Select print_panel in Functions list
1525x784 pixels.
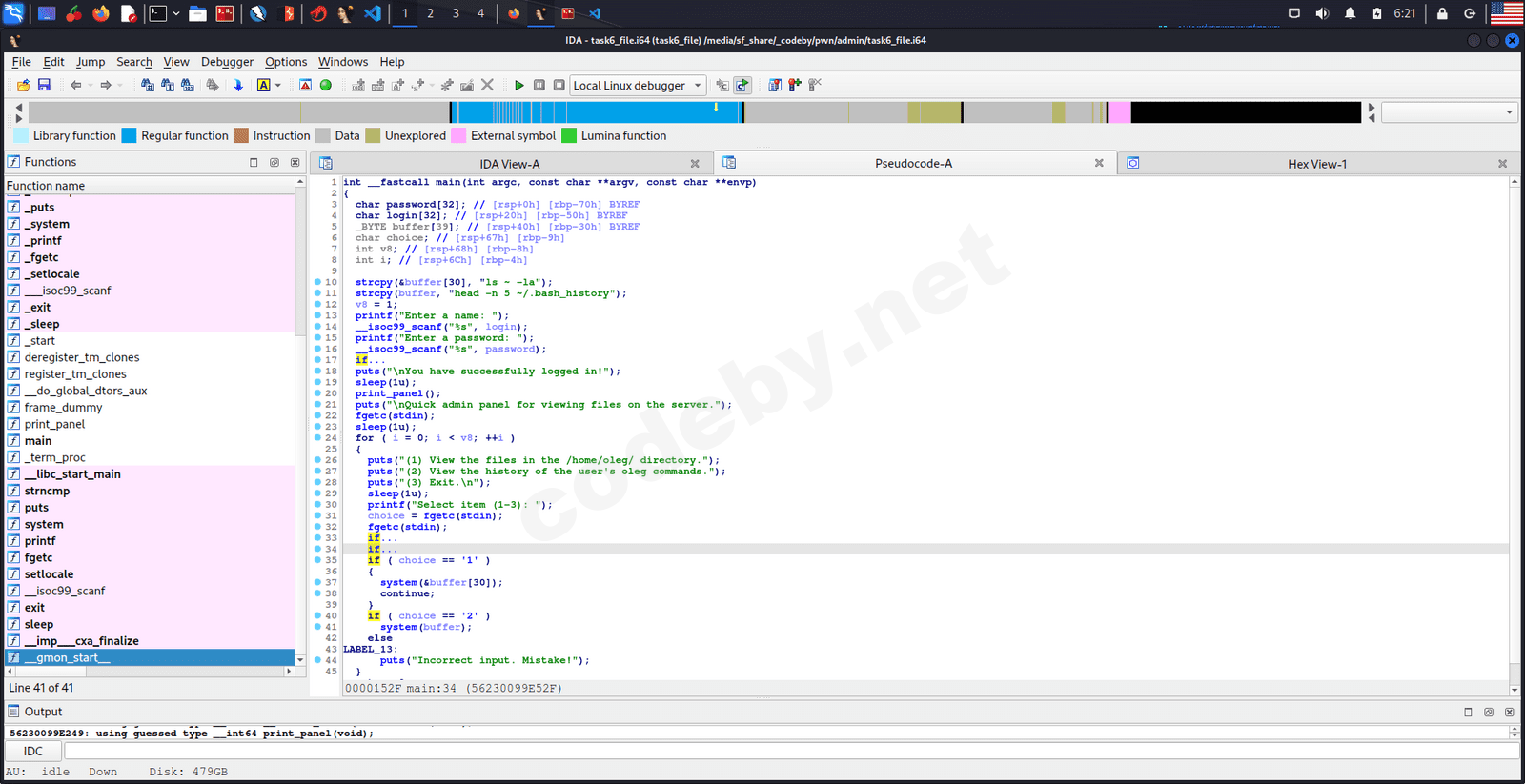pos(54,424)
